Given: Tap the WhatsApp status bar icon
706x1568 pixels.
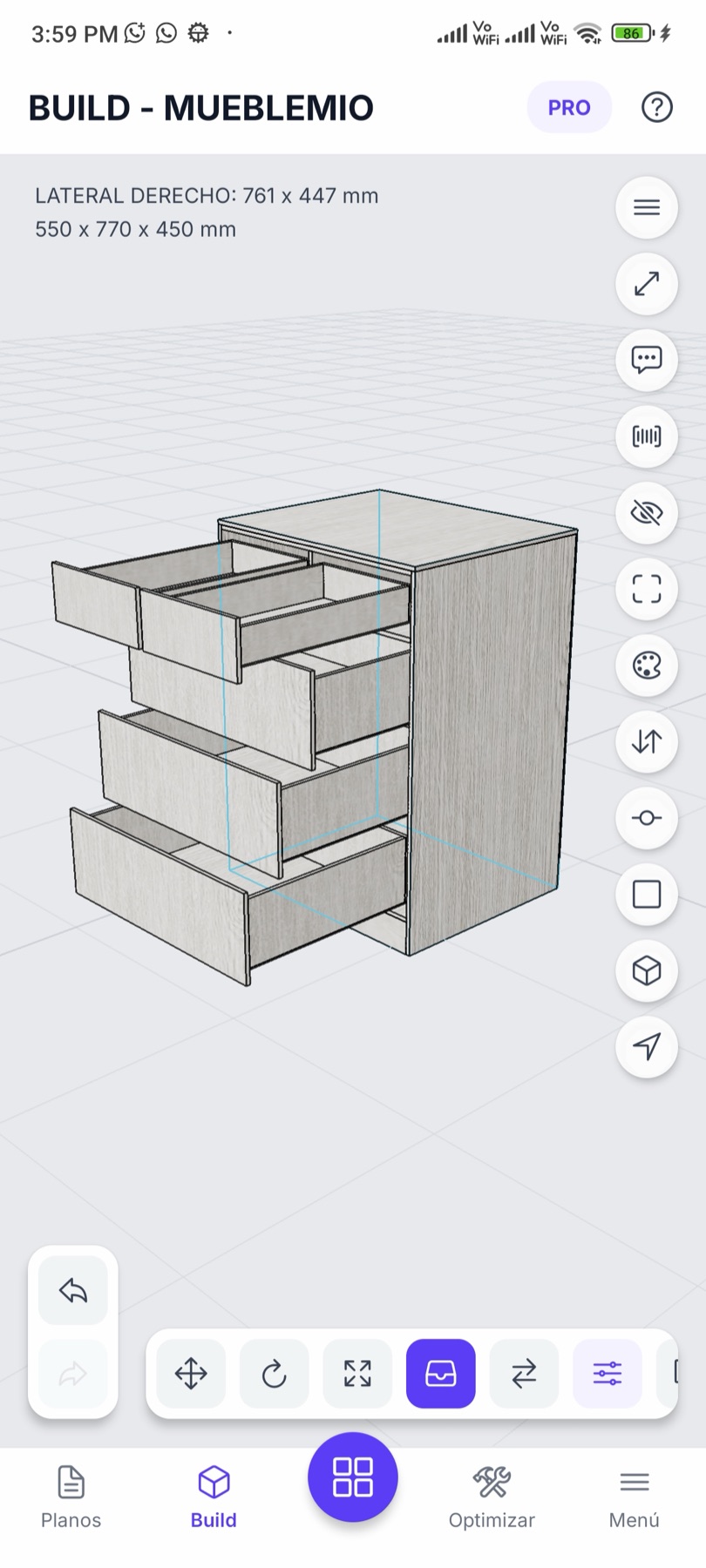Looking at the screenshot, I should click(x=166, y=33).
